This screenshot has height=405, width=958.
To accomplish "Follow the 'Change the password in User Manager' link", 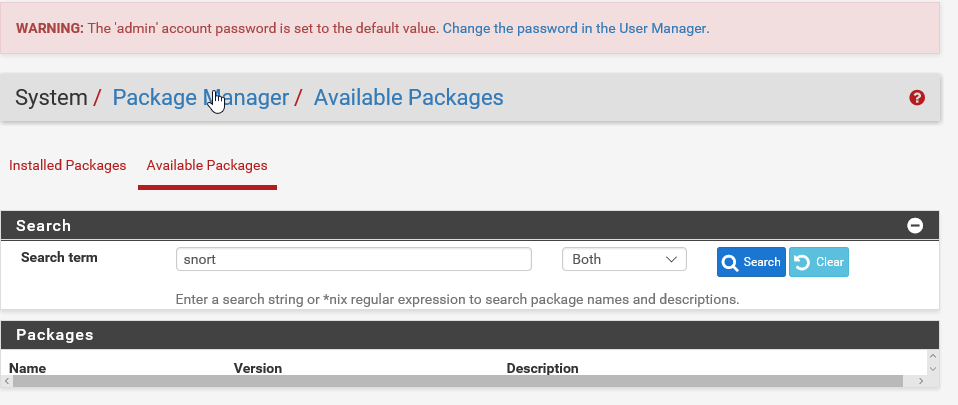I will (575, 29).
